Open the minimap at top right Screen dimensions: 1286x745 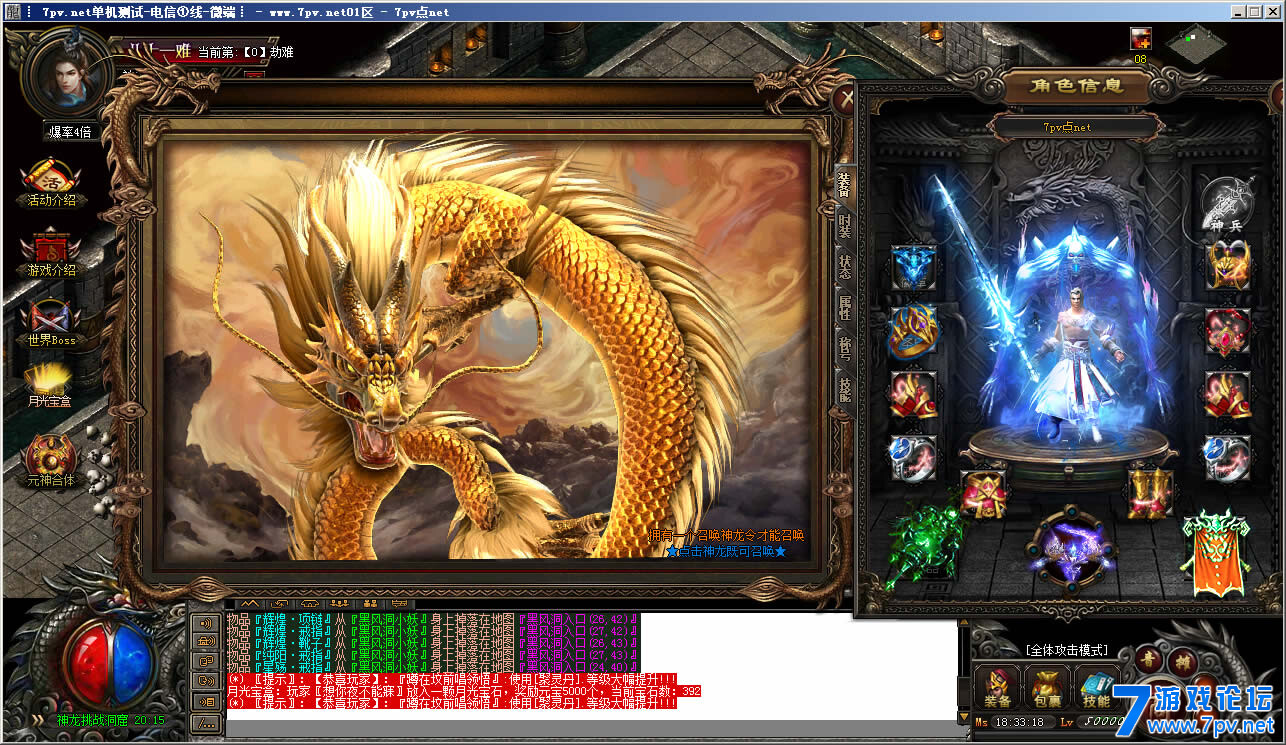(x=1195, y=43)
